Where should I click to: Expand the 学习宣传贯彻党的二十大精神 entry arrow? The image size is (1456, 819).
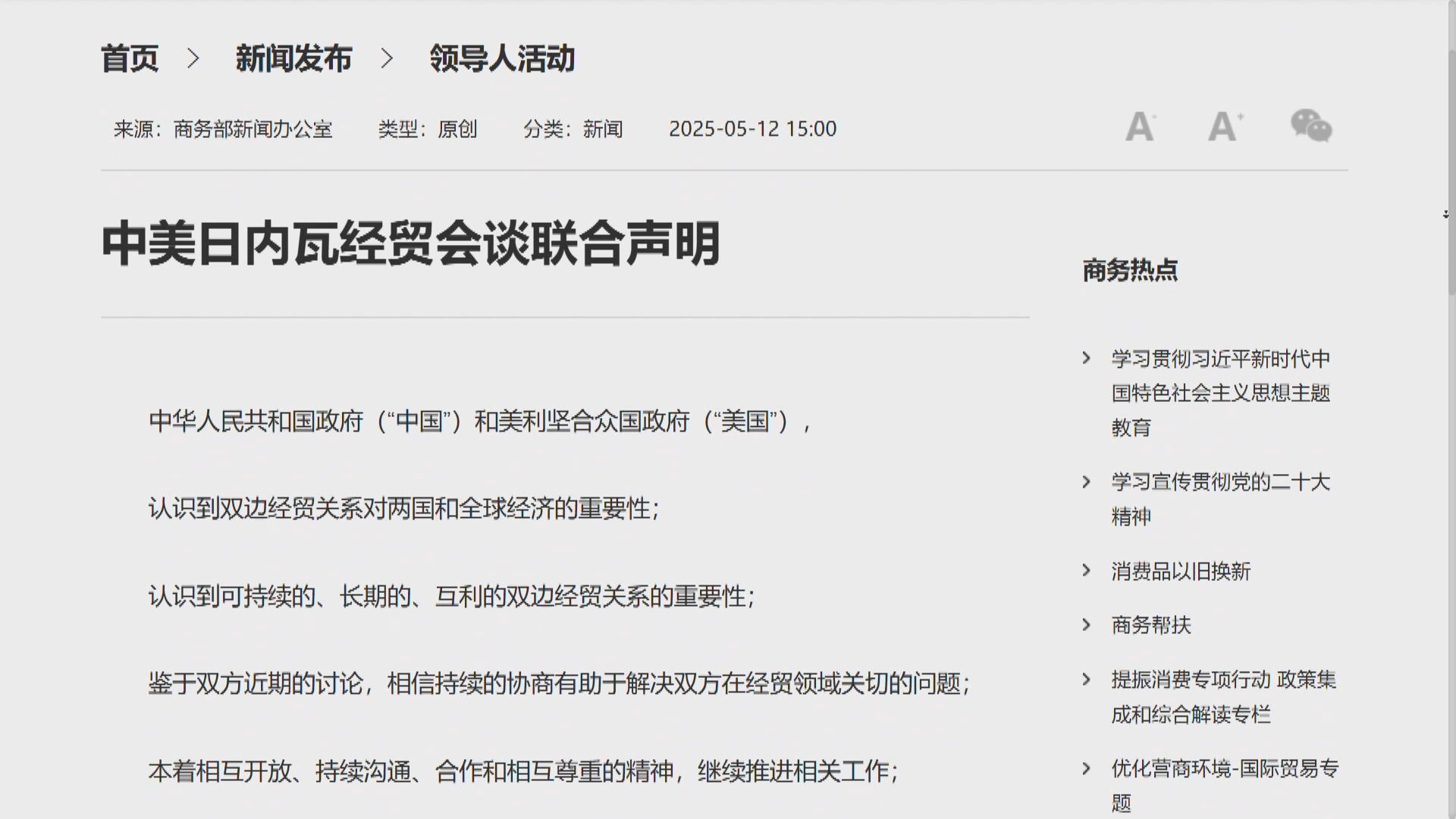click(1084, 482)
